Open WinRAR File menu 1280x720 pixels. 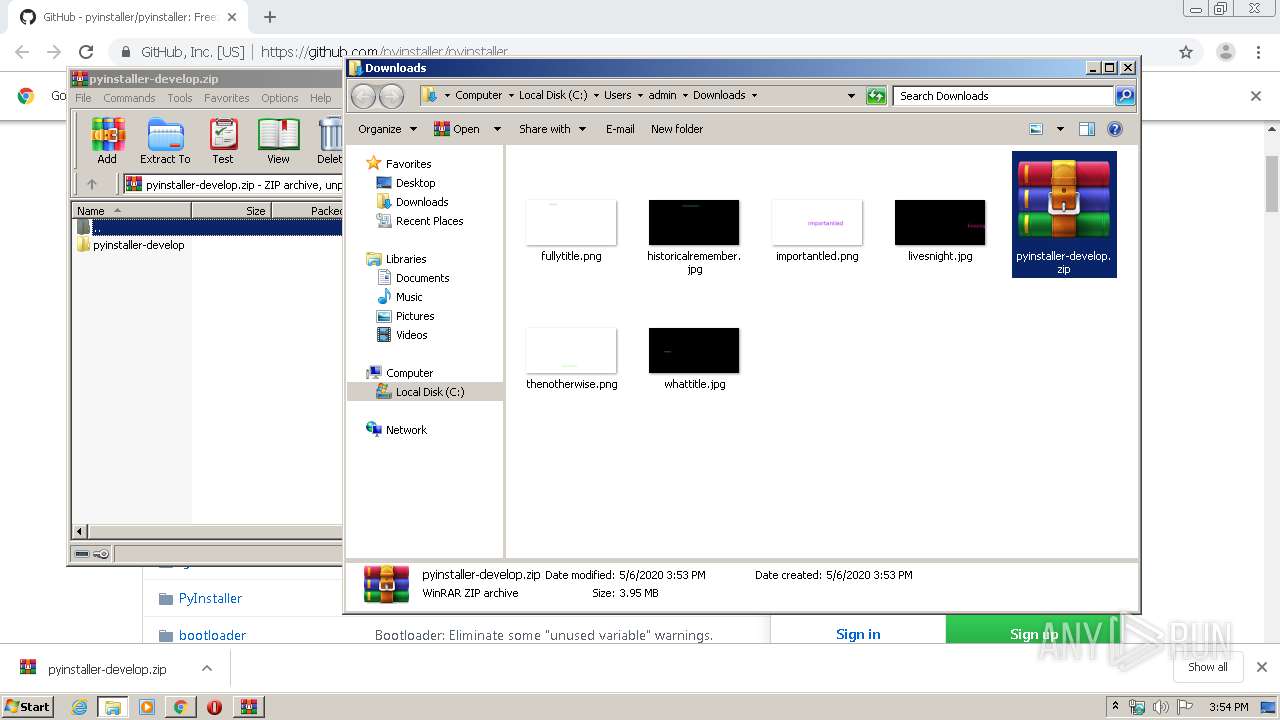[x=83, y=98]
